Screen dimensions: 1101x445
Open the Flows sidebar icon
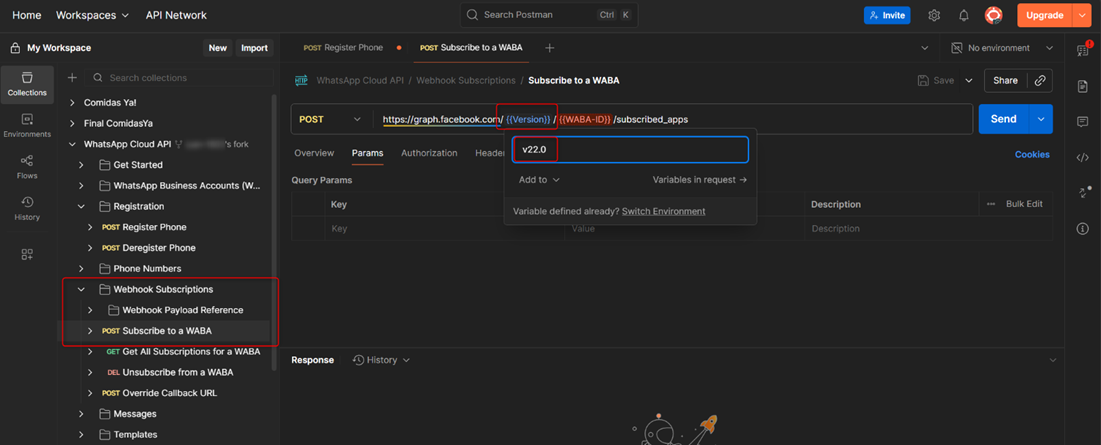pyautogui.click(x=27, y=166)
